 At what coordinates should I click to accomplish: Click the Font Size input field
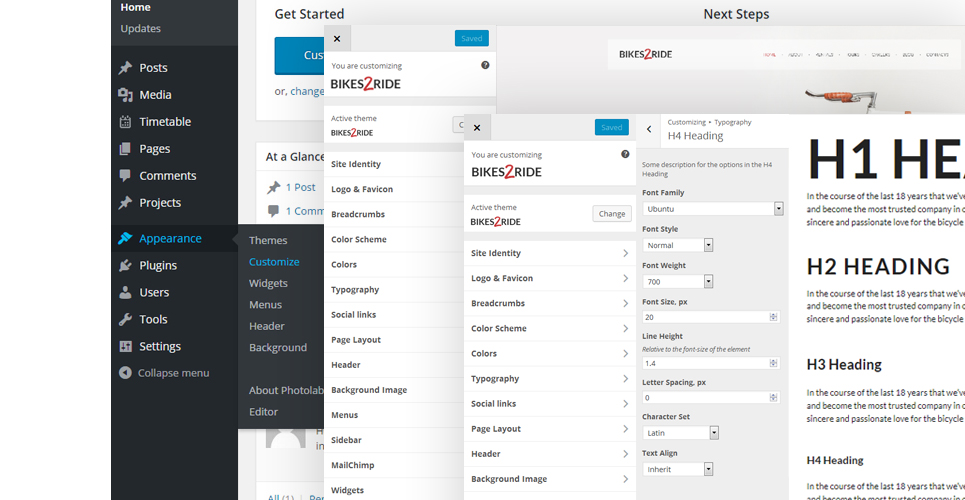click(x=711, y=317)
